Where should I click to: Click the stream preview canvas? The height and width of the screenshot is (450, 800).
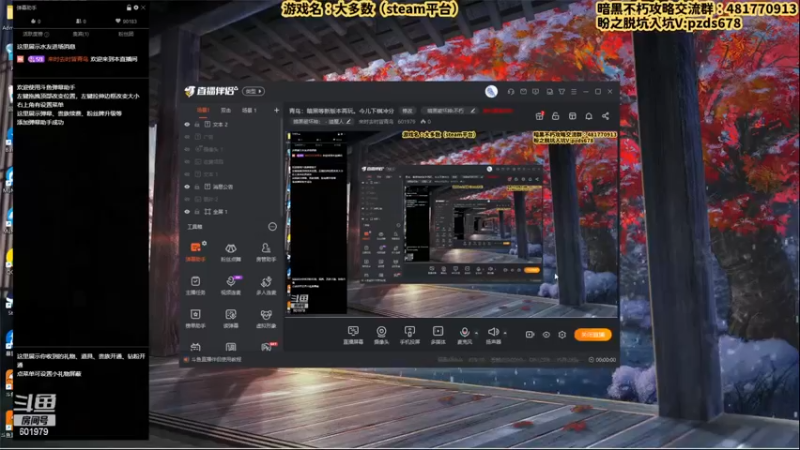point(452,222)
